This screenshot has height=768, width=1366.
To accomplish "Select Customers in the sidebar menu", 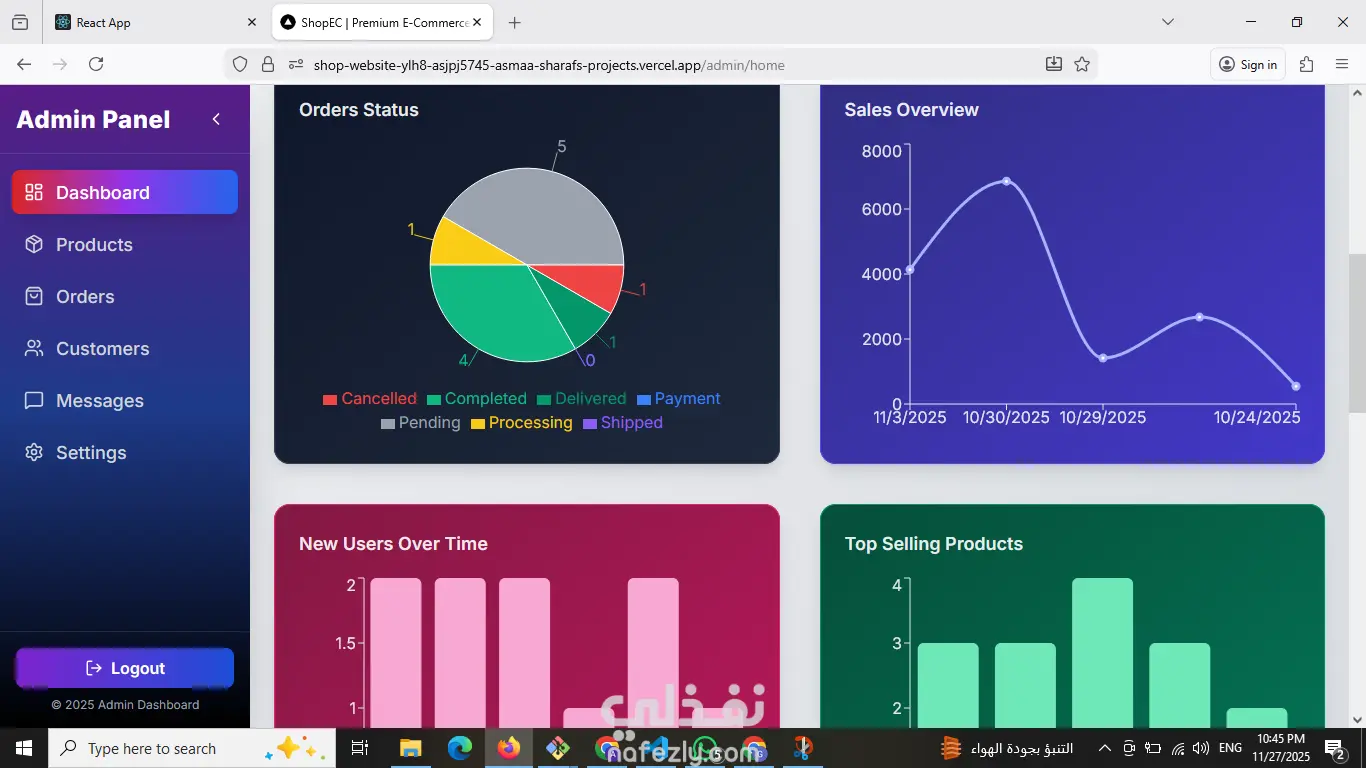I will 125,348.
